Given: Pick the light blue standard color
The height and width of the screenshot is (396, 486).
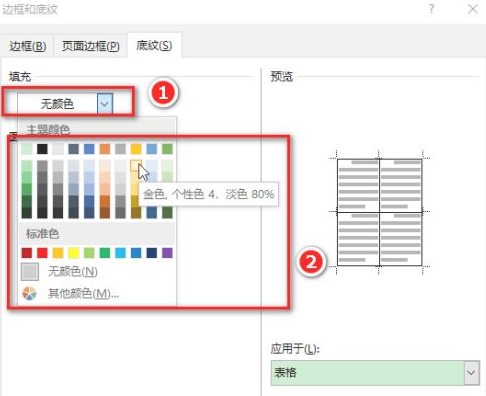Looking at the screenshot, I should pyautogui.click(x=120, y=253).
